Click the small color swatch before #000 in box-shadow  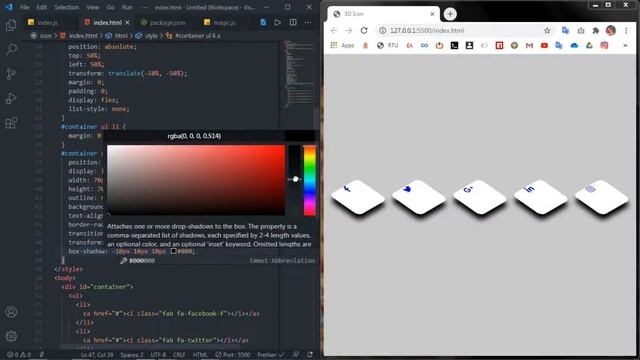[173, 251]
